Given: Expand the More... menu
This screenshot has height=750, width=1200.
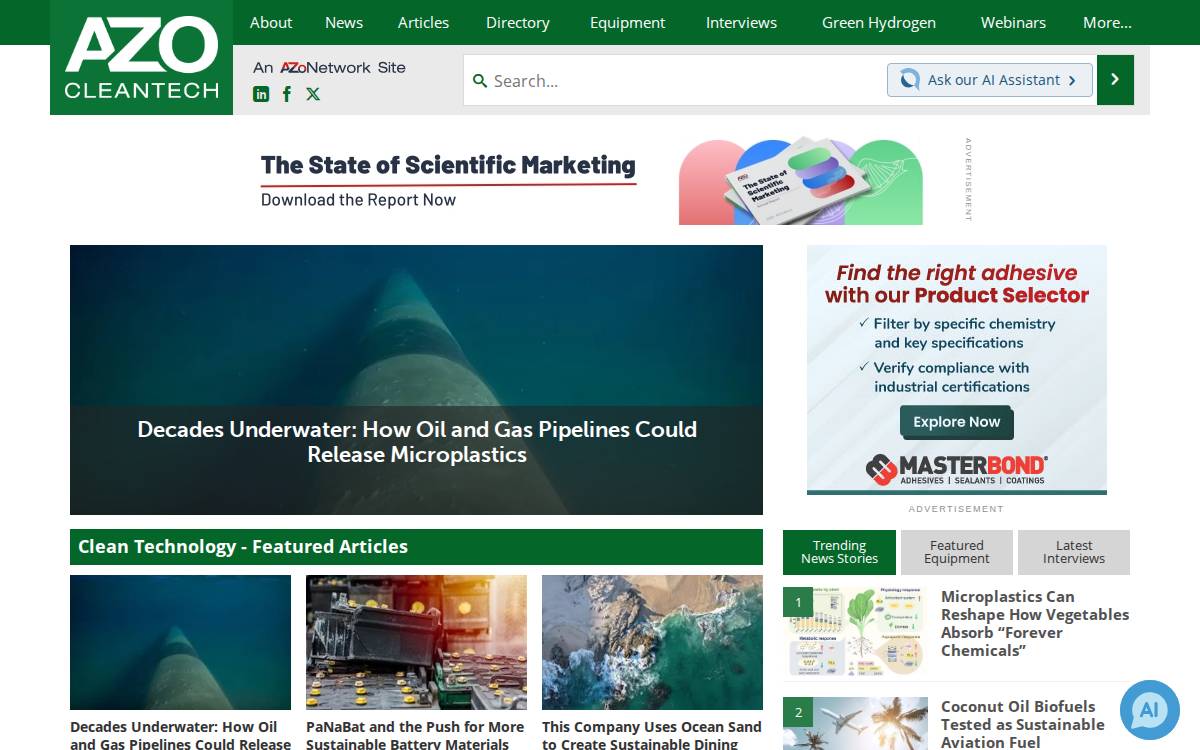Looking at the screenshot, I should pos(1107,22).
